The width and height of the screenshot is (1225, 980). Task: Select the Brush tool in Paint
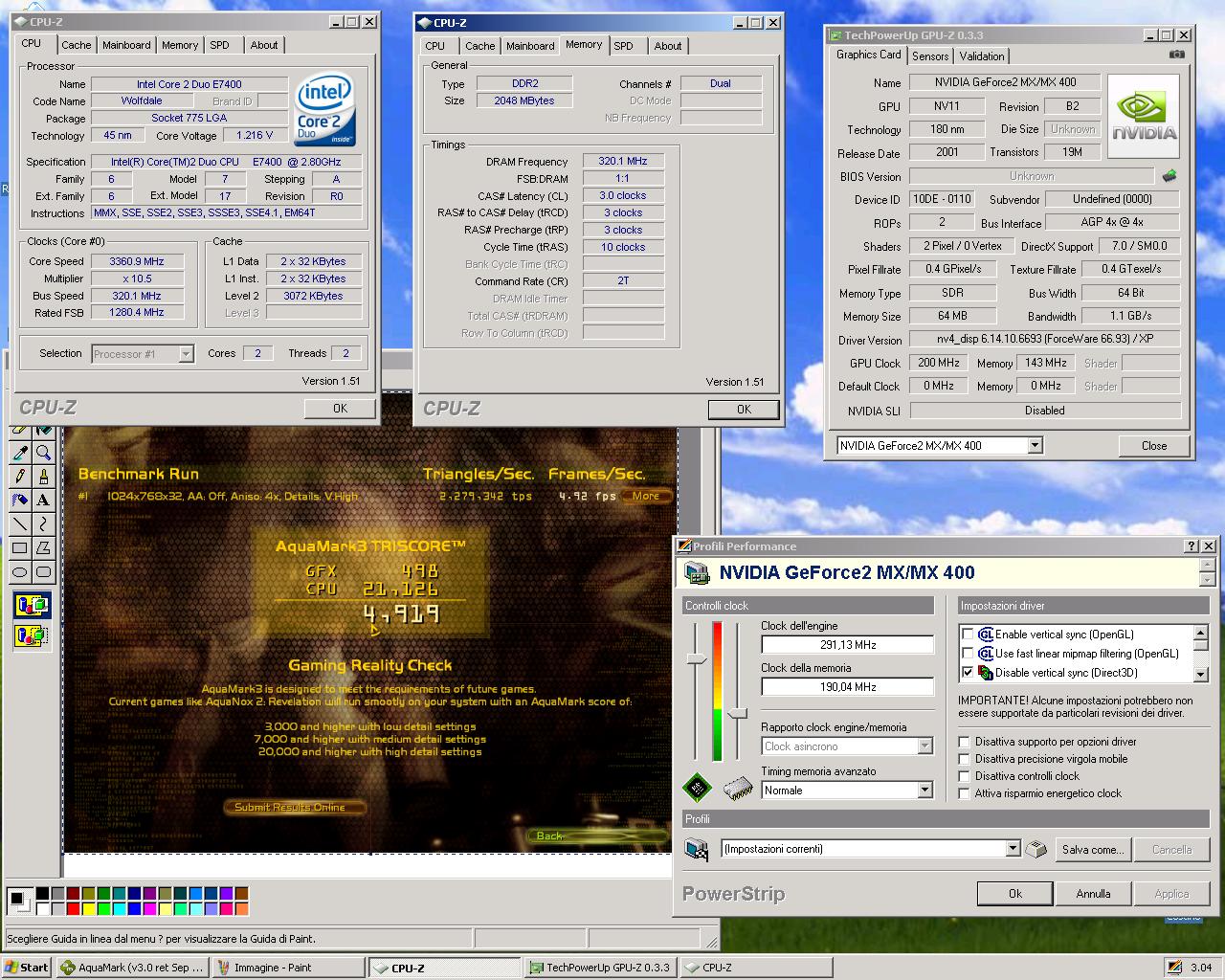point(43,476)
